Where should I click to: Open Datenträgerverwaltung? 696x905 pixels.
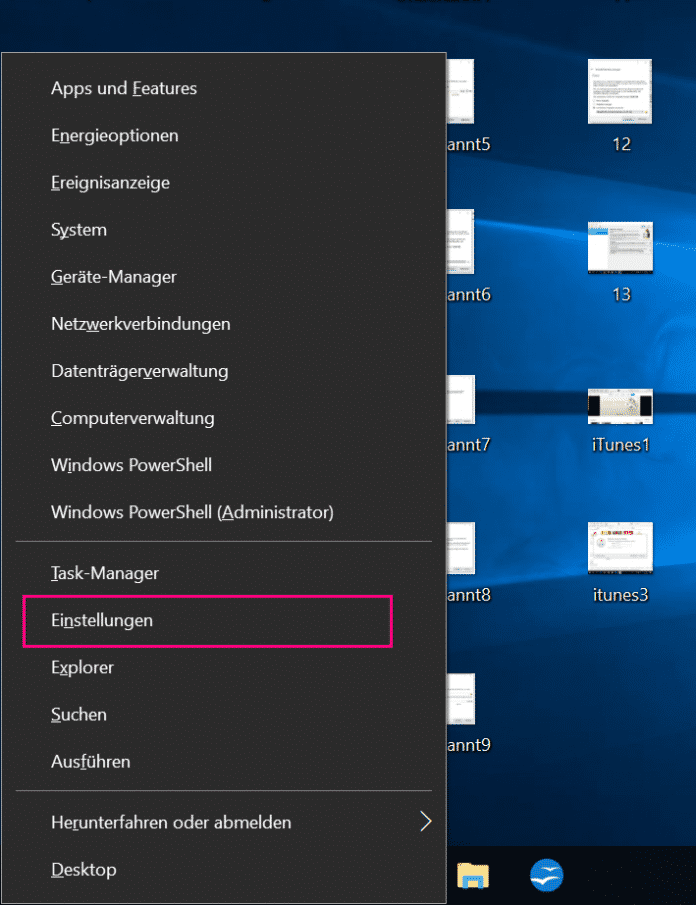click(140, 371)
